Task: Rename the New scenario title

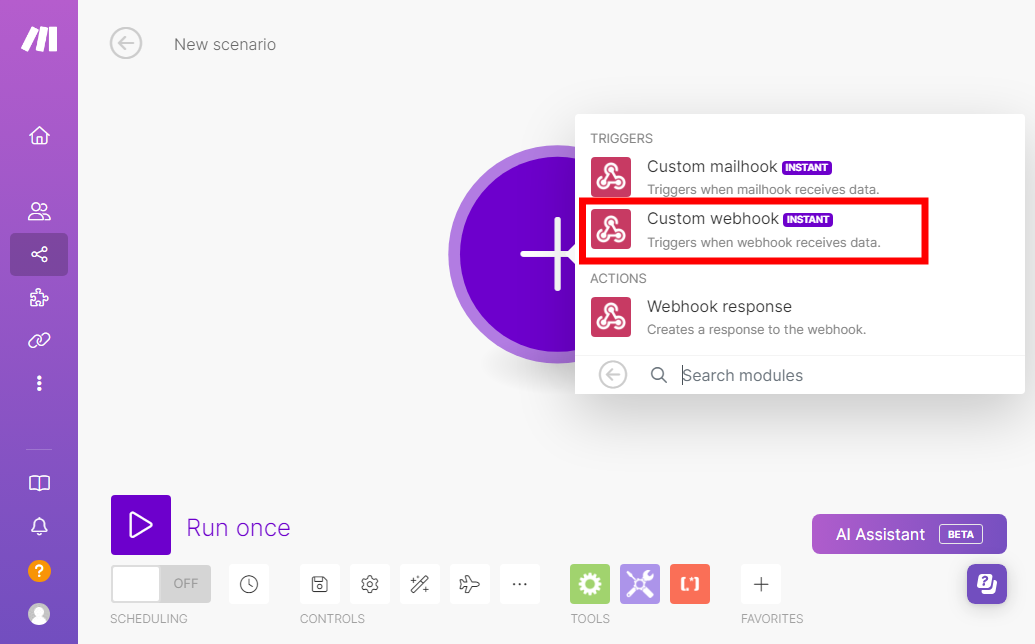Action: pyautogui.click(x=225, y=44)
